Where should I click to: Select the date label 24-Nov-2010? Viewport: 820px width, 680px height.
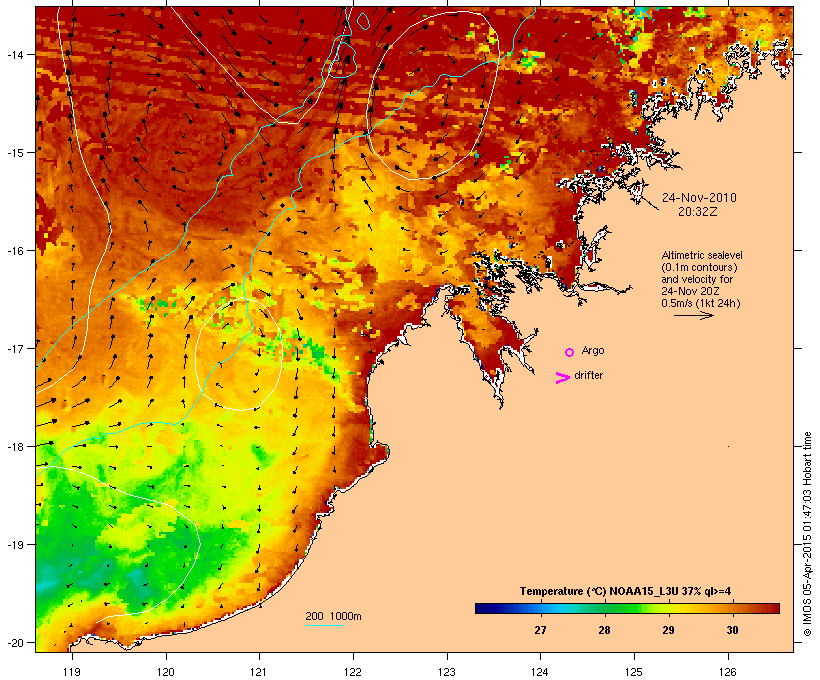click(699, 198)
